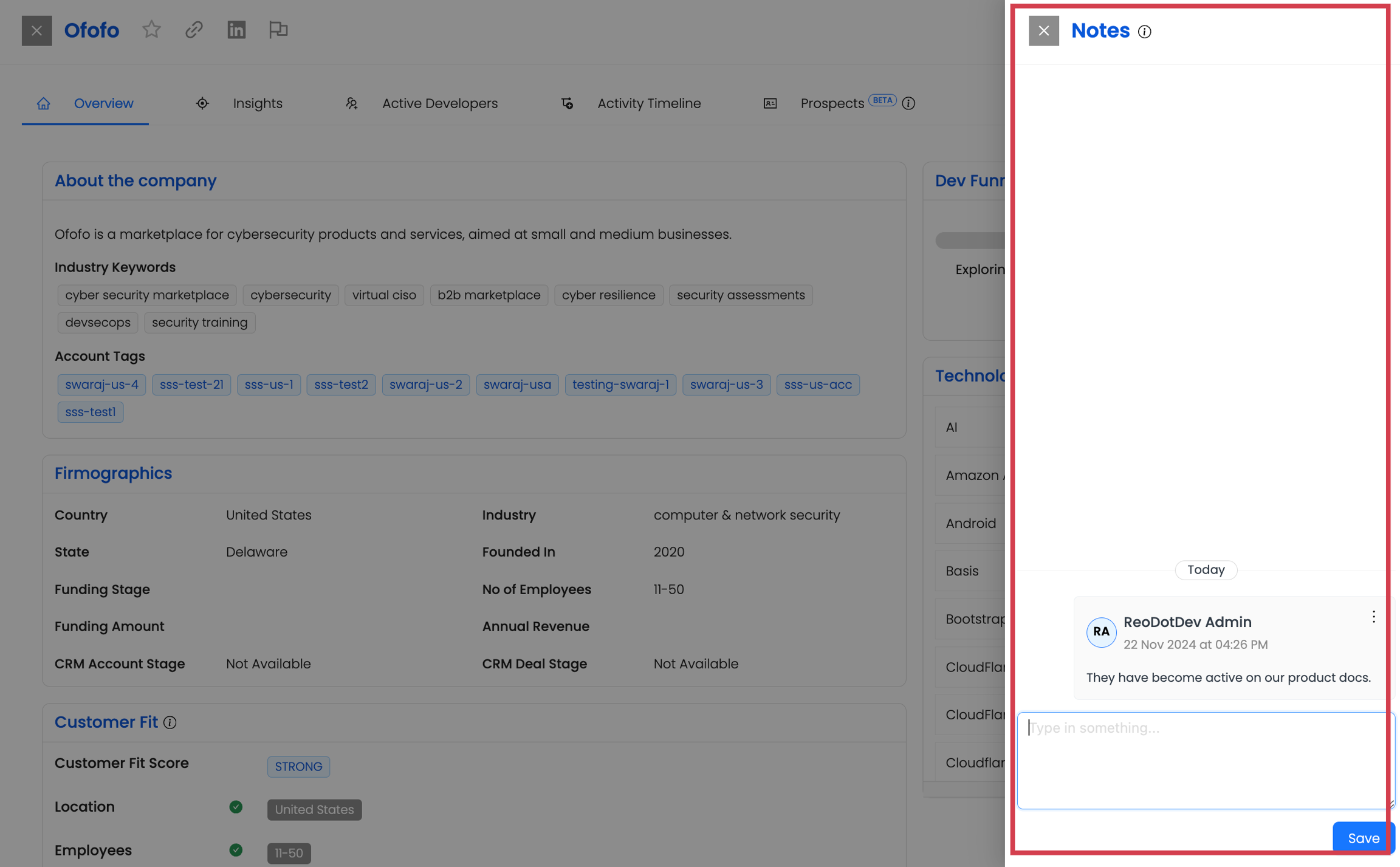1400x867 pixels.
Task: Switch to the Insights tab
Action: coord(257,103)
